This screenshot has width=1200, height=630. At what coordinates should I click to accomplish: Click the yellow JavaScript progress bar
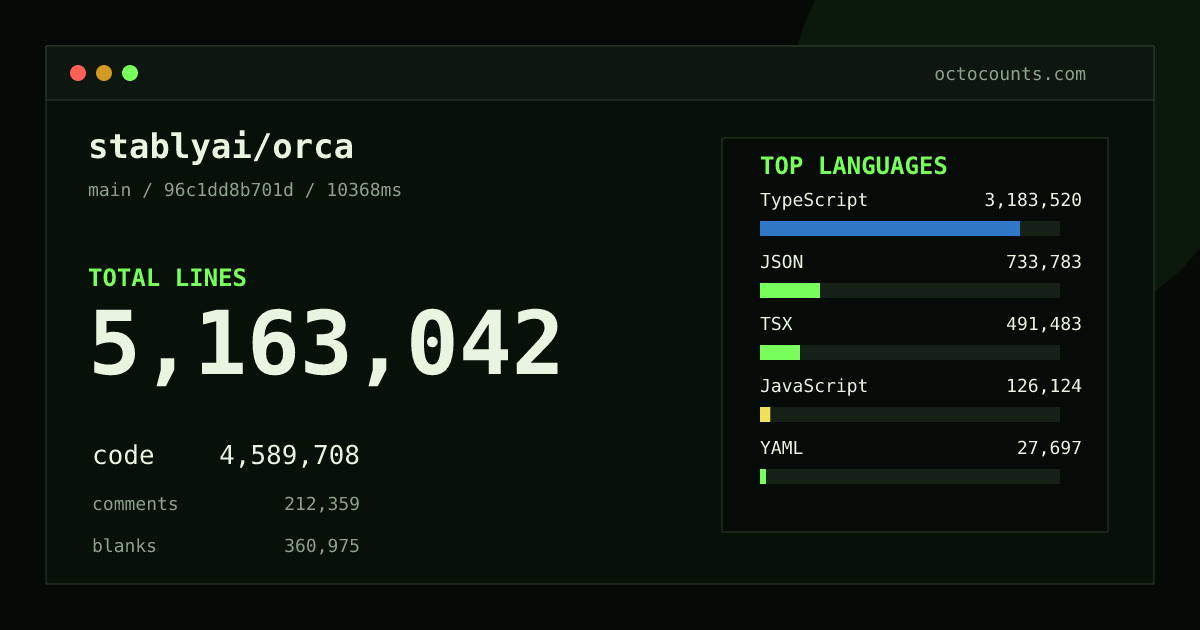pos(765,414)
